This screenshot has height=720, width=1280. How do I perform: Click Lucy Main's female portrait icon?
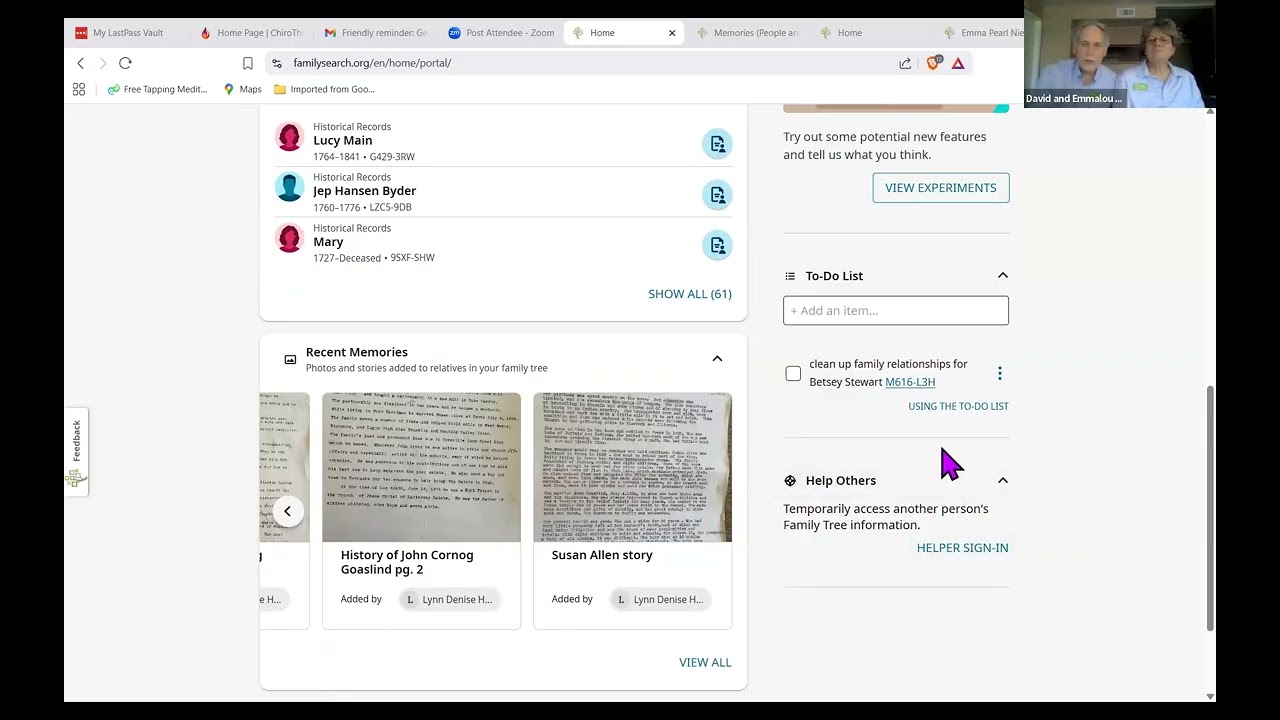[289, 137]
